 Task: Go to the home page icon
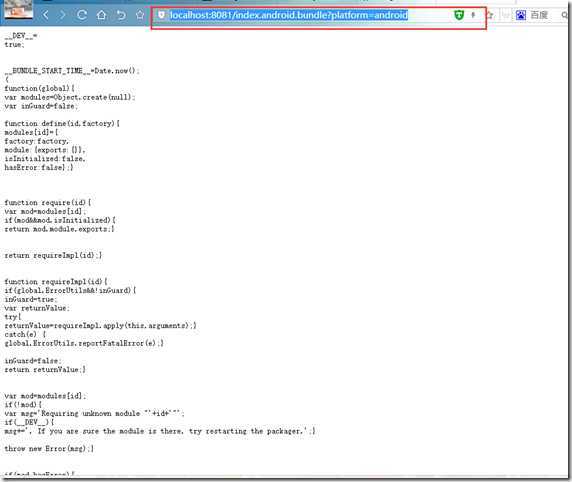[x=101, y=15]
